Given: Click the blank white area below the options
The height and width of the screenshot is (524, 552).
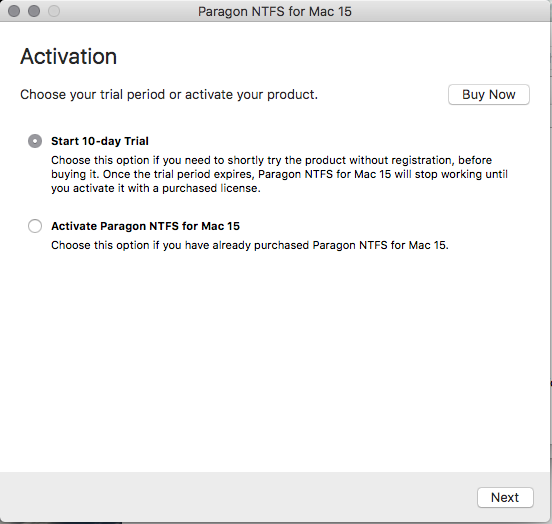Looking at the screenshot, I should pos(275,359).
